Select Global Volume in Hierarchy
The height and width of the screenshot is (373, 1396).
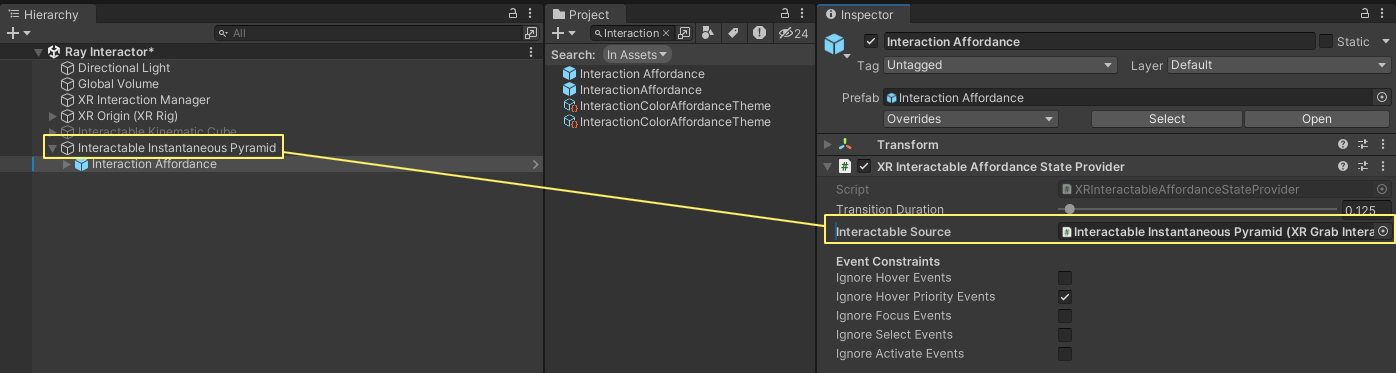click(x=118, y=84)
